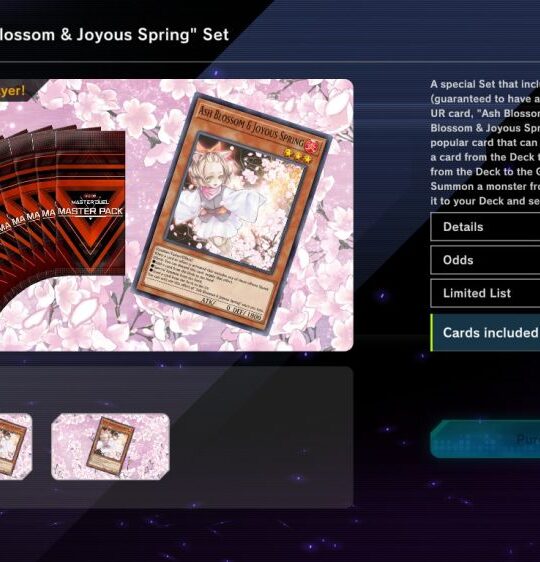
Task: Click the red FIRE attribute icon on card
Action: pos(312,146)
